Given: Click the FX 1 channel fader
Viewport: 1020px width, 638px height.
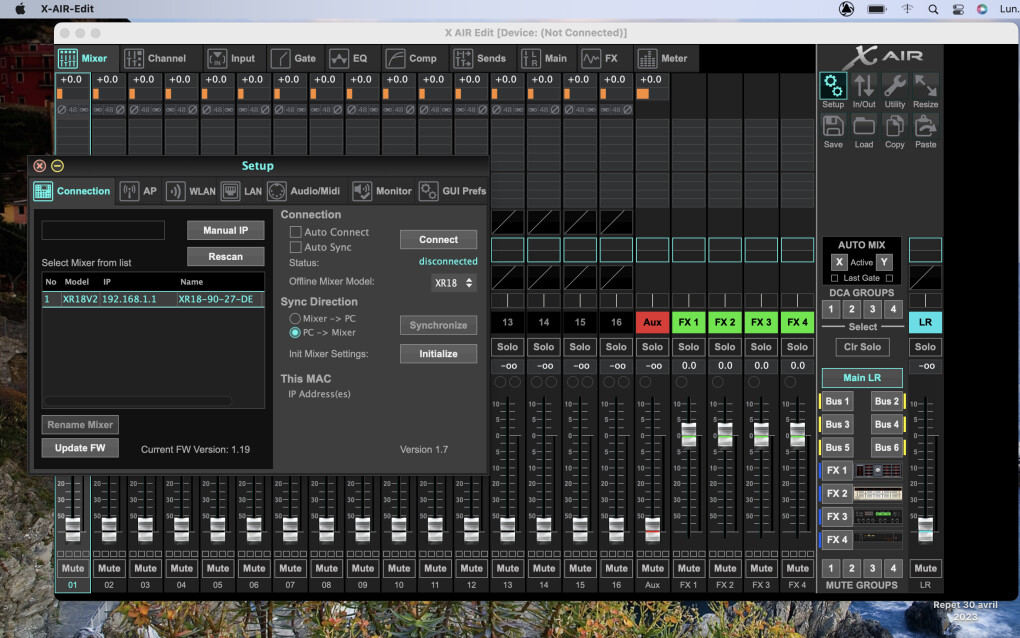Looking at the screenshot, I should tap(688, 434).
